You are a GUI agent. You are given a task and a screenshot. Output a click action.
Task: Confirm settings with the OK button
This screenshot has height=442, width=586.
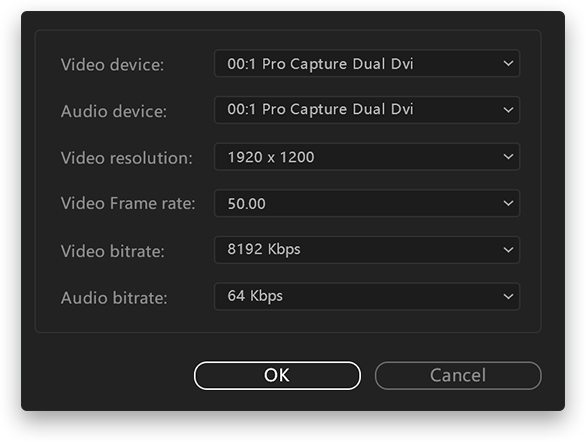[x=277, y=375]
